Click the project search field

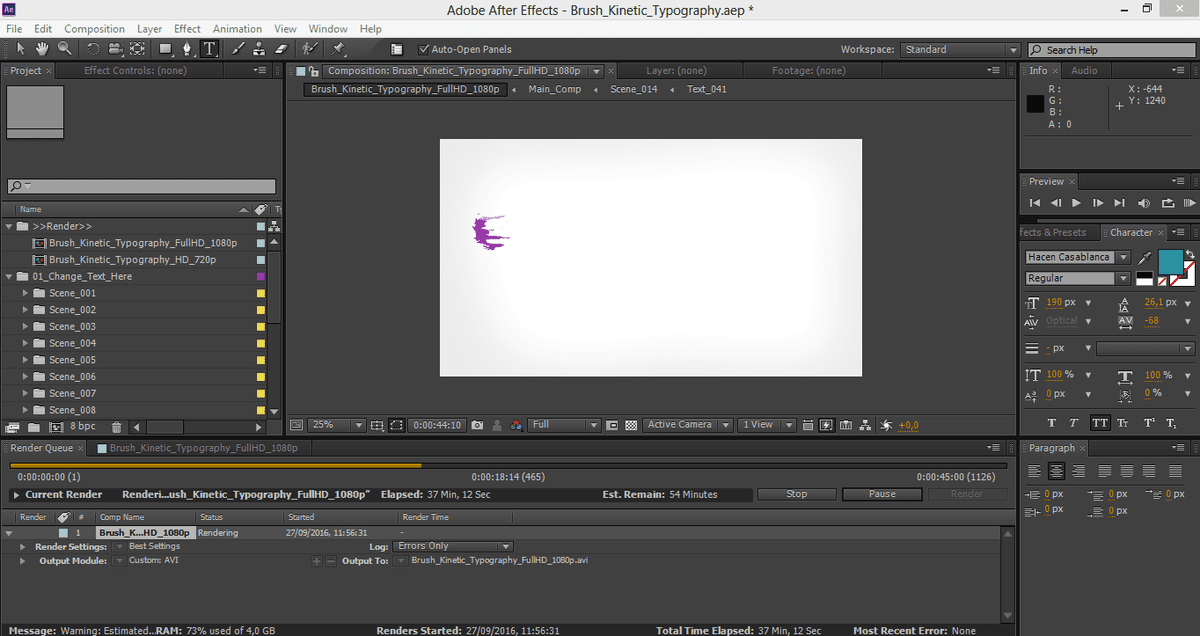(141, 187)
